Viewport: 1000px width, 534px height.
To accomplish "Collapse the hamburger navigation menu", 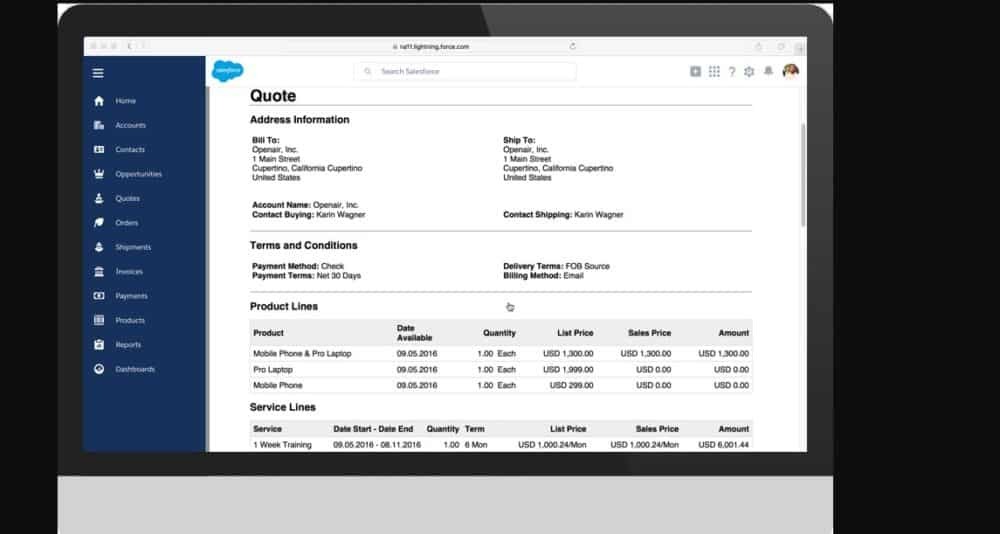I will coord(98,72).
